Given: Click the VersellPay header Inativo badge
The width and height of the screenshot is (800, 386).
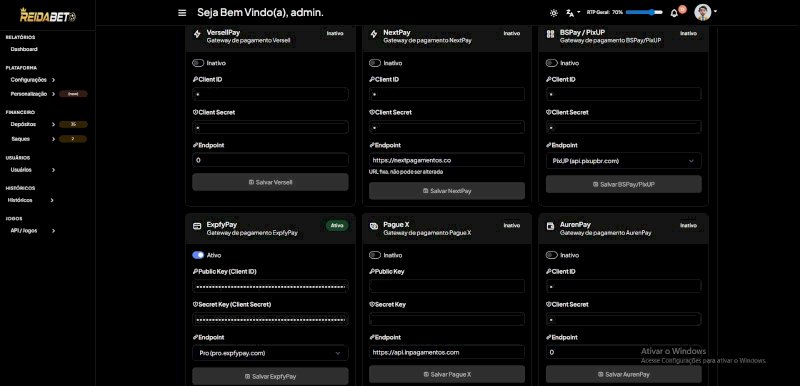Looking at the screenshot, I should click(x=335, y=33).
